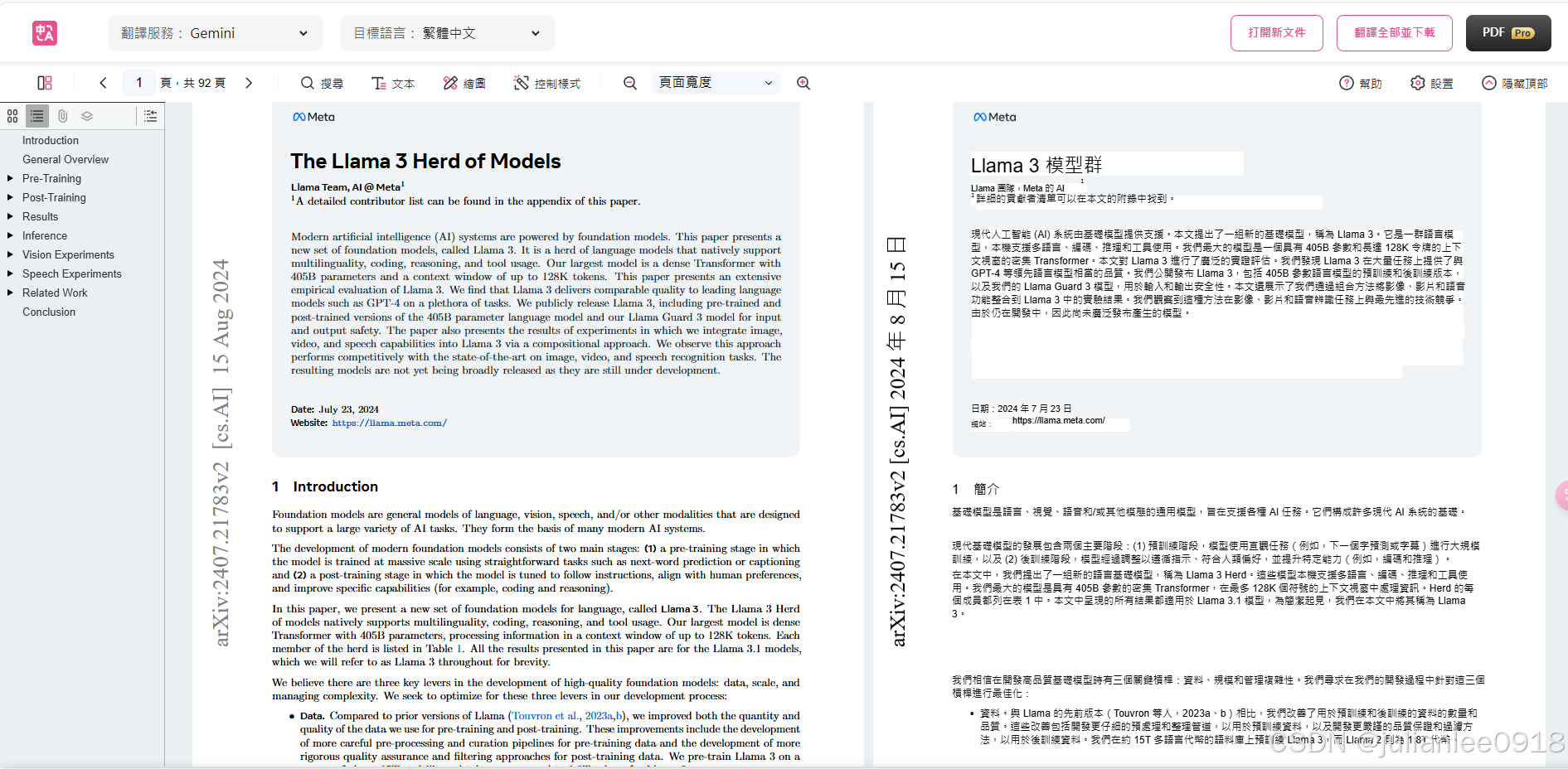
Task: Click the translator app logo icon
Action: point(45,33)
